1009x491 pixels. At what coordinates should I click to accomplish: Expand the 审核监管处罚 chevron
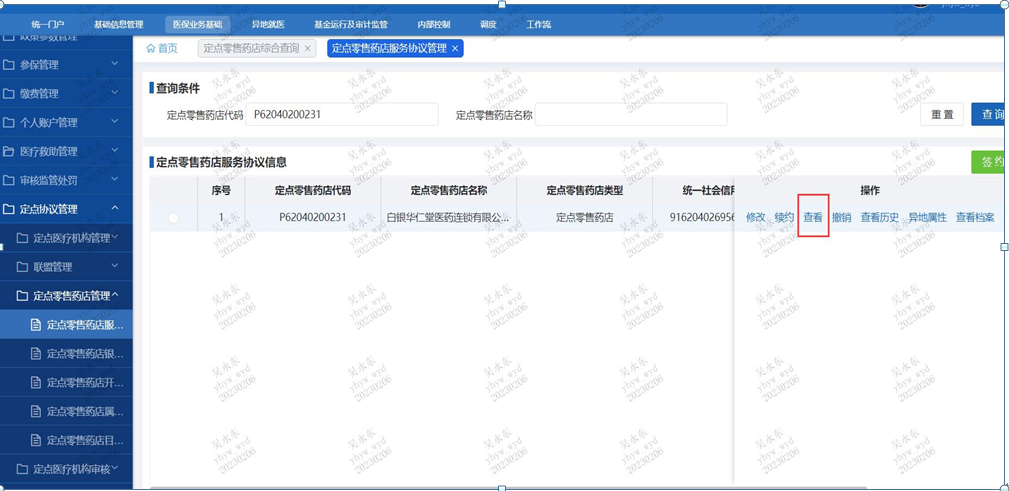[115, 179]
